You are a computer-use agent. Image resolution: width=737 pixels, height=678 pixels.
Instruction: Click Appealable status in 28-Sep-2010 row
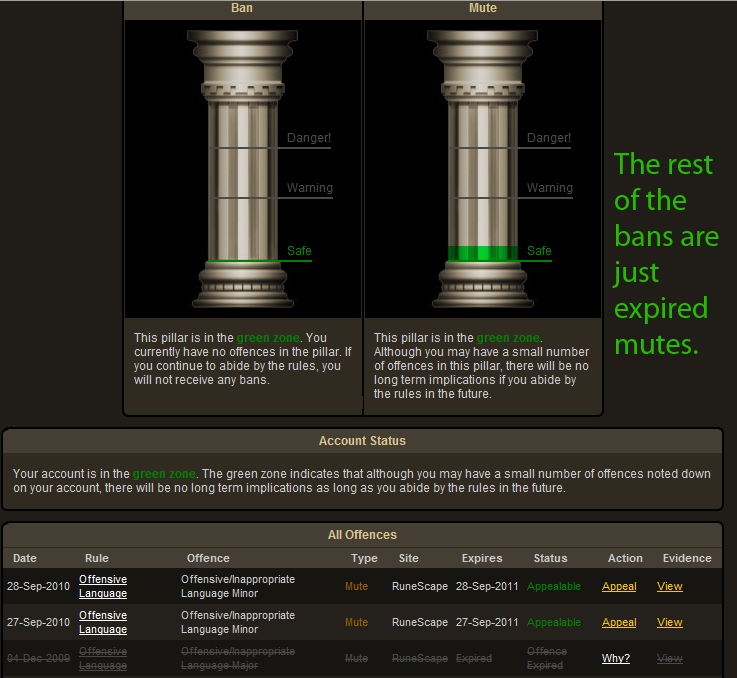pyautogui.click(x=554, y=586)
